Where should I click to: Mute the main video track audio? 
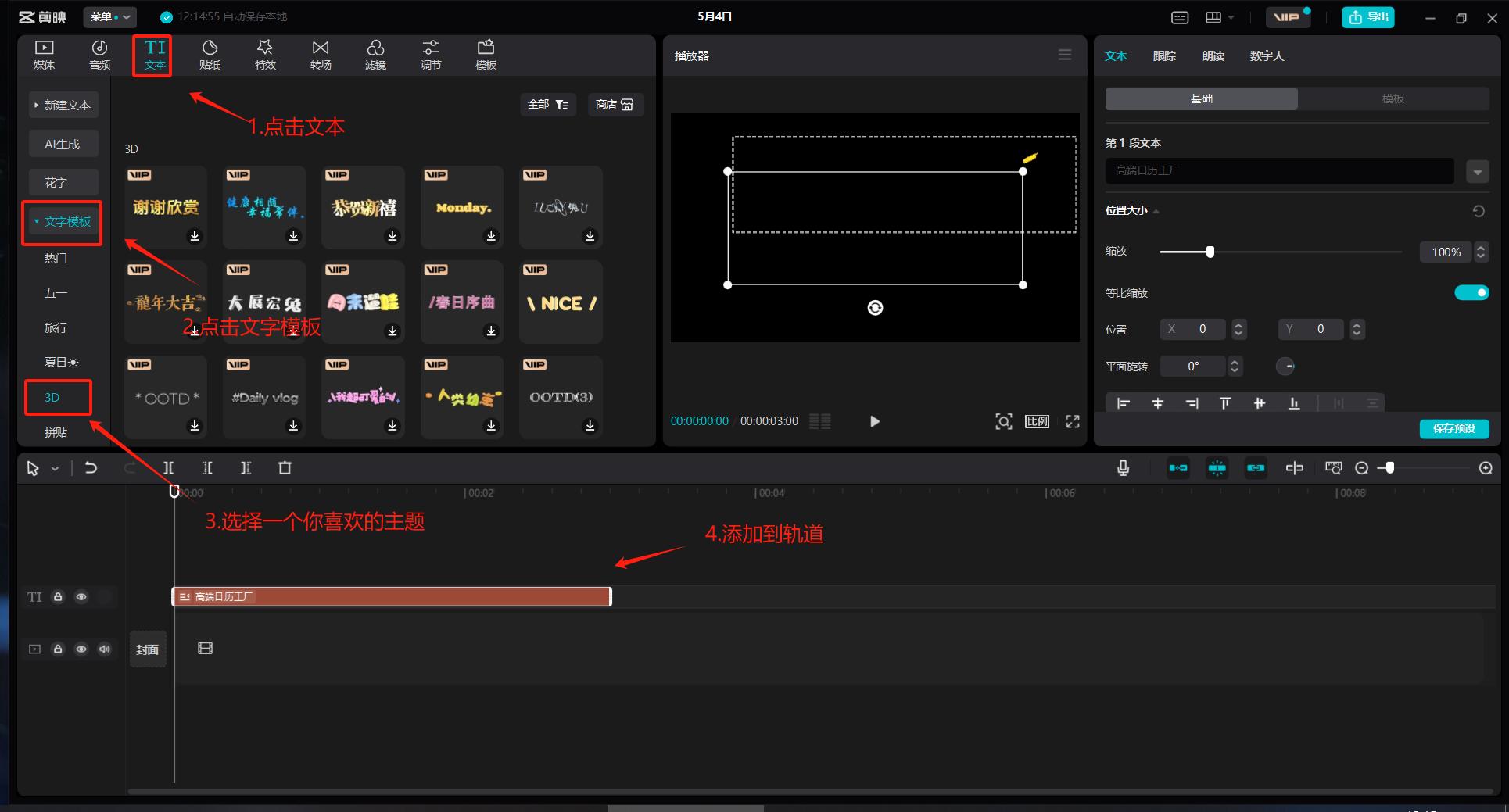coord(105,649)
